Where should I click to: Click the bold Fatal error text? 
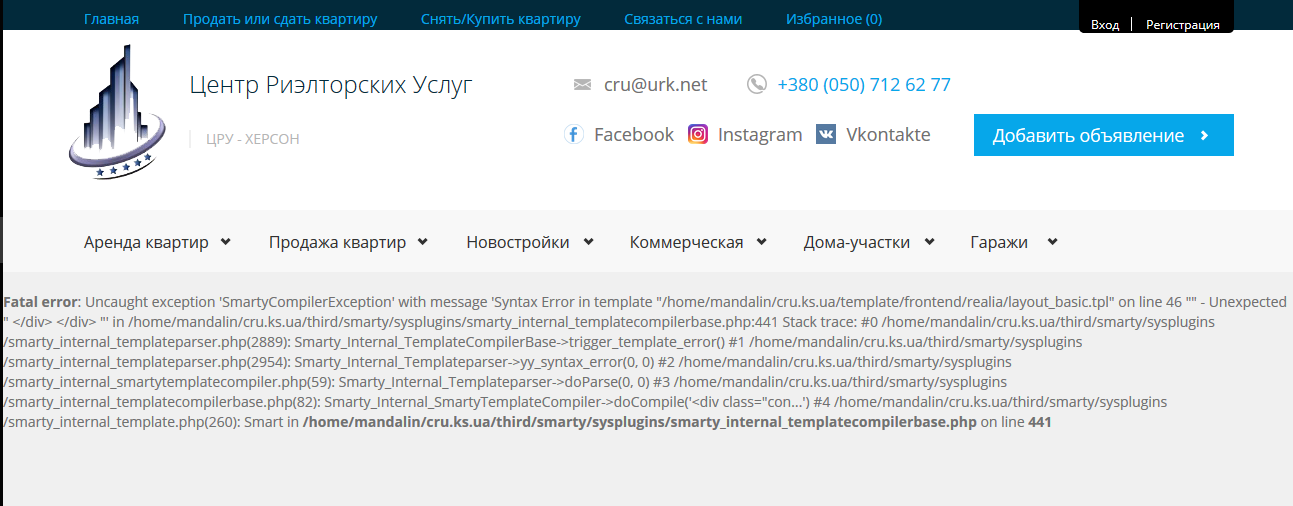(x=41, y=302)
